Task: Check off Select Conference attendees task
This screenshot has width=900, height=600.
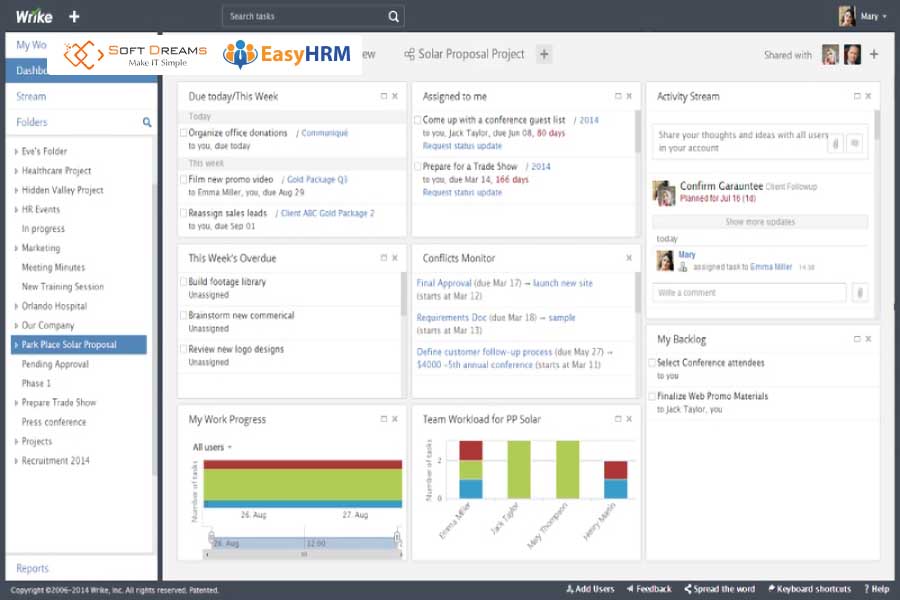Action: [x=652, y=363]
